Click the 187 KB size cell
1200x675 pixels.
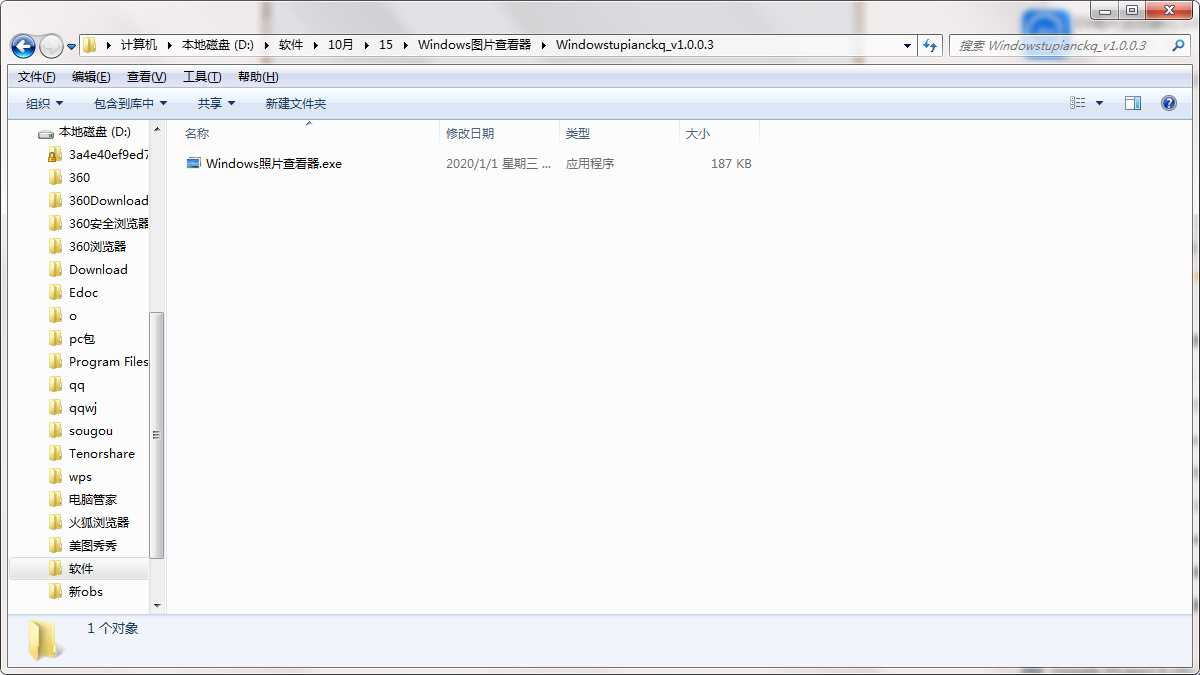coord(731,163)
